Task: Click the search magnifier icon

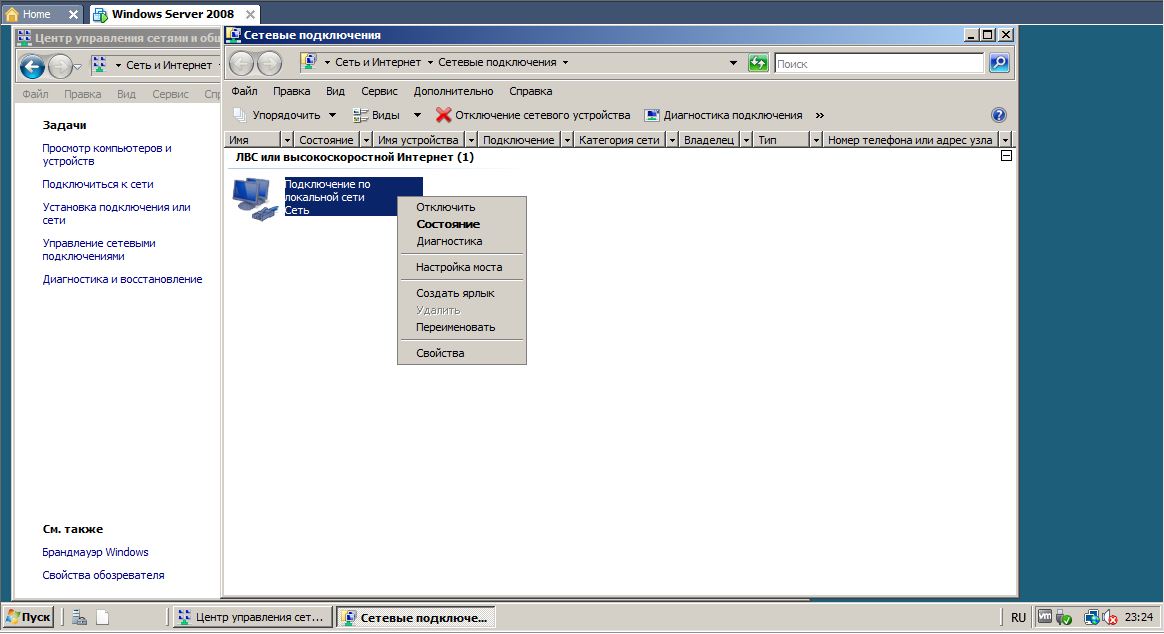Action: (999, 63)
